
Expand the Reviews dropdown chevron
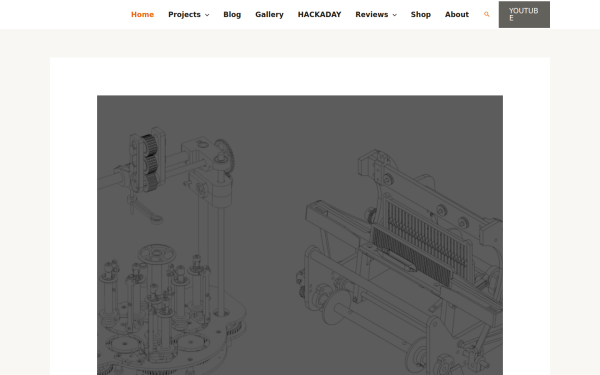(395, 15)
